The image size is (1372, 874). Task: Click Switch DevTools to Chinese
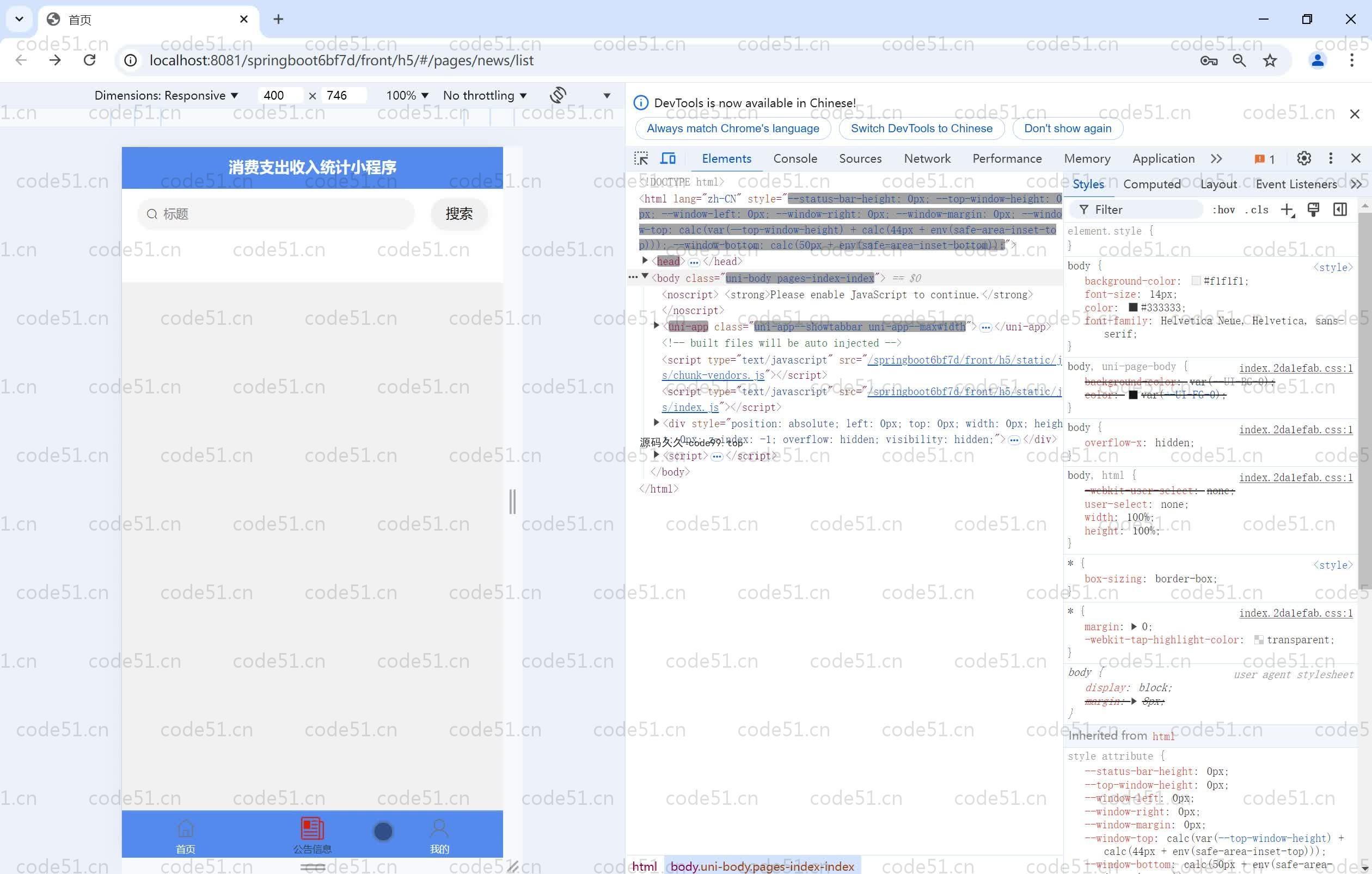[x=921, y=128]
